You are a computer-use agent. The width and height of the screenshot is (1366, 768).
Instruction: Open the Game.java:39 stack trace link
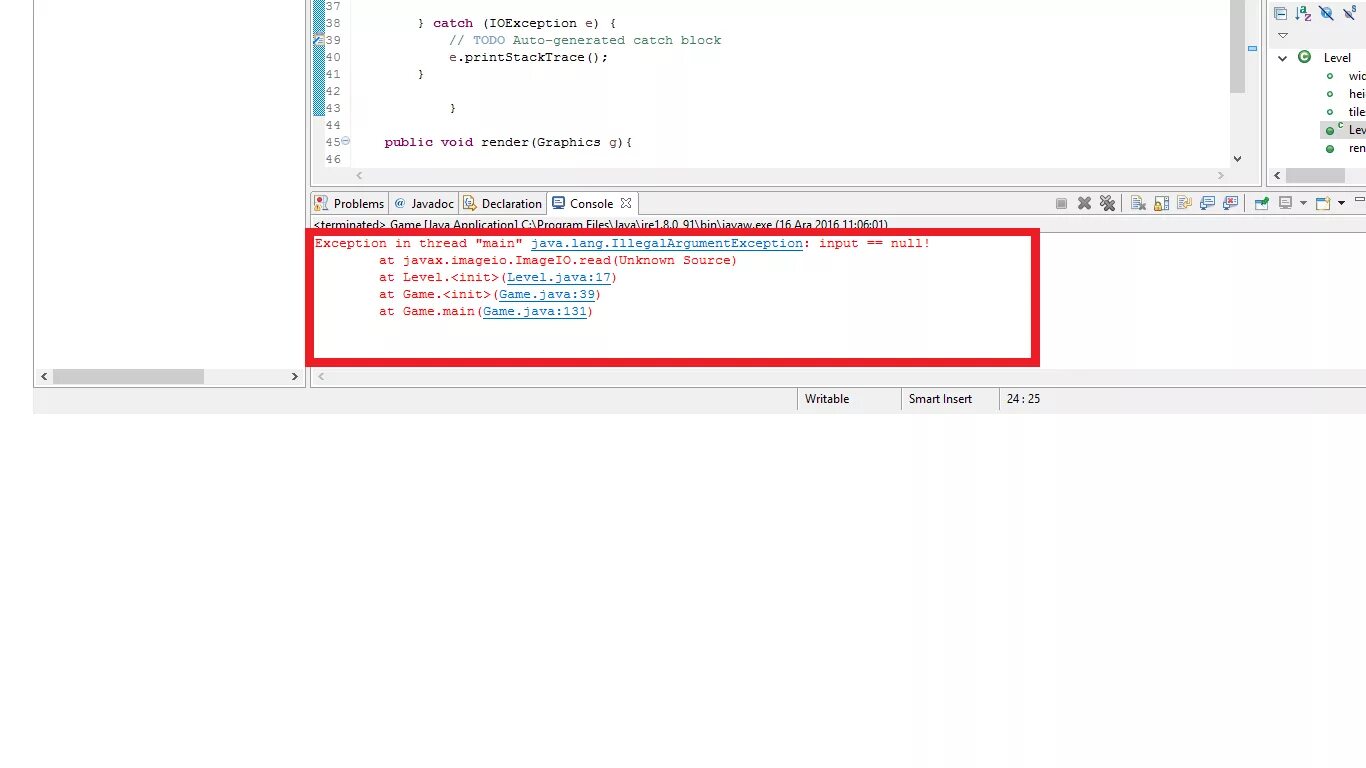pos(547,295)
